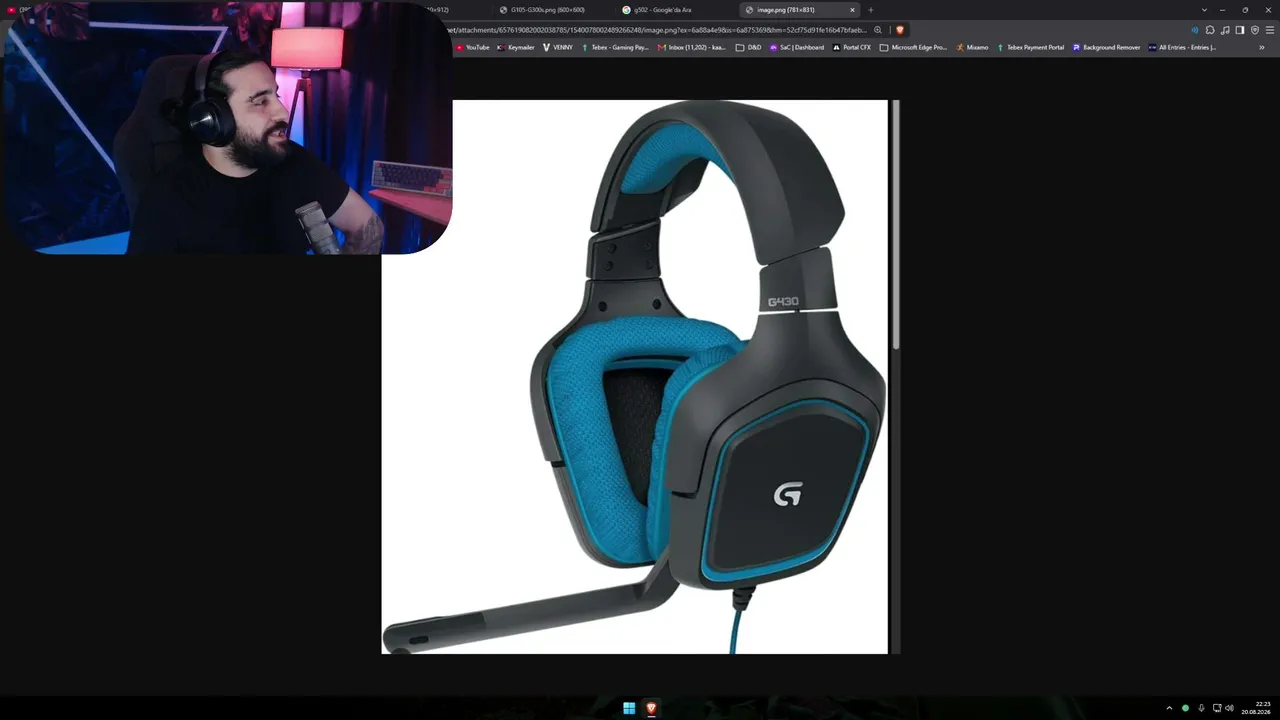
Task: Expand the tab search dropdown arrow
Action: coord(1204,10)
